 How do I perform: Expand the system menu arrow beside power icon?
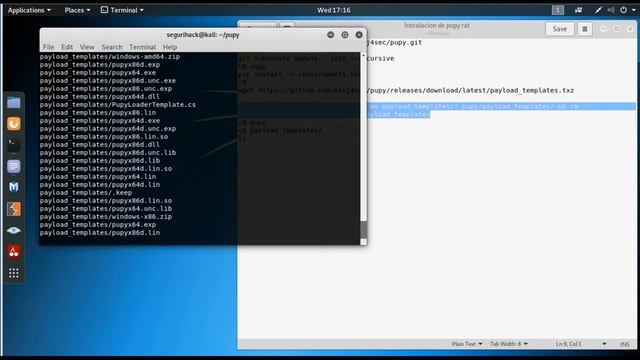point(633,11)
